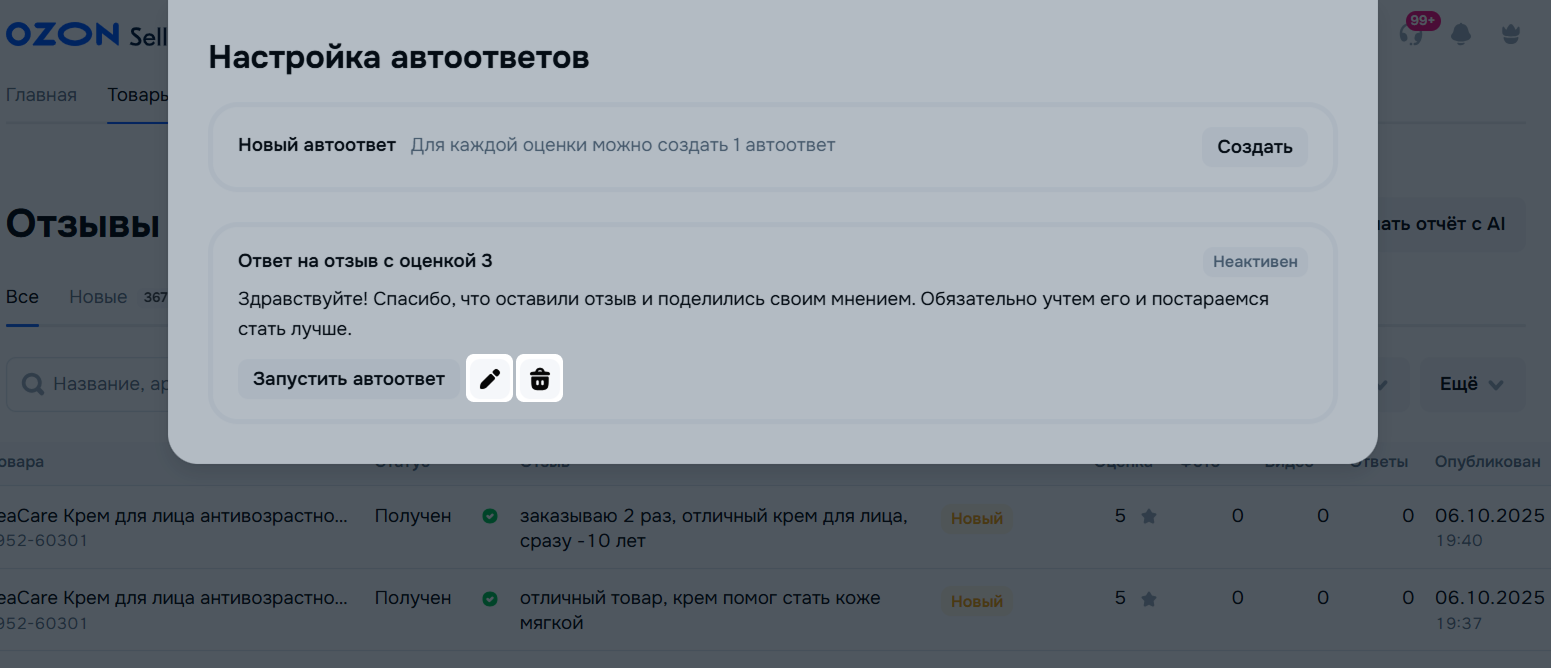Expand the "Ещё" dropdown
This screenshot has height=668, width=1551.
1472,385
